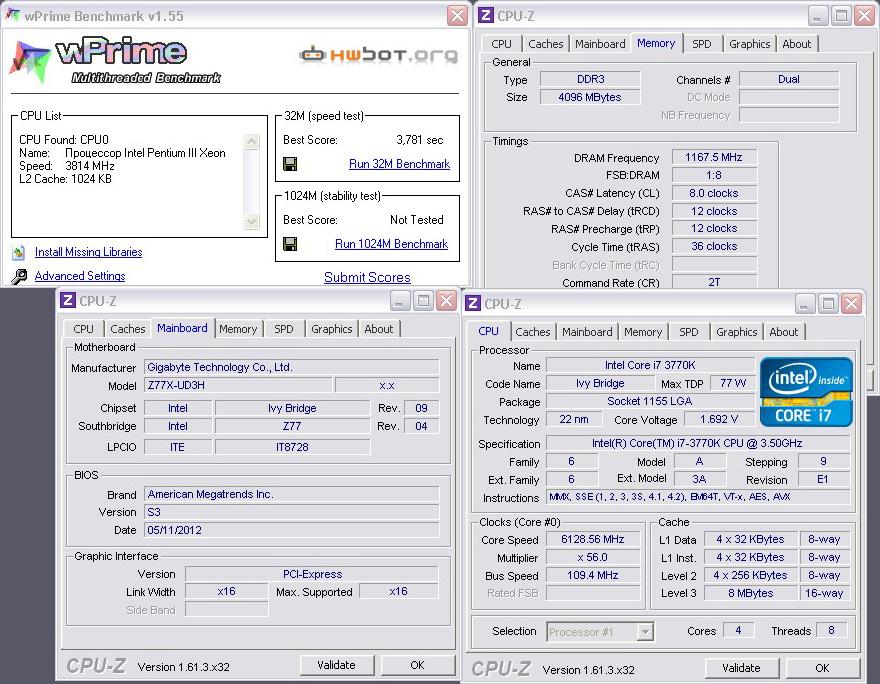Click Submit Scores link
Screen dimensions: 880x684
click(x=367, y=277)
